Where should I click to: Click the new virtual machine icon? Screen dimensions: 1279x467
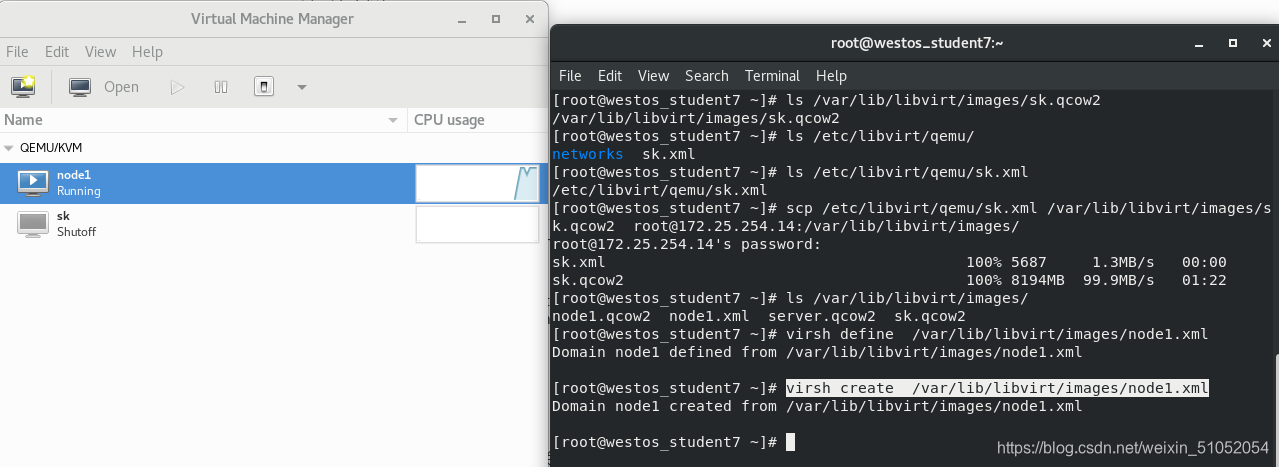23,87
